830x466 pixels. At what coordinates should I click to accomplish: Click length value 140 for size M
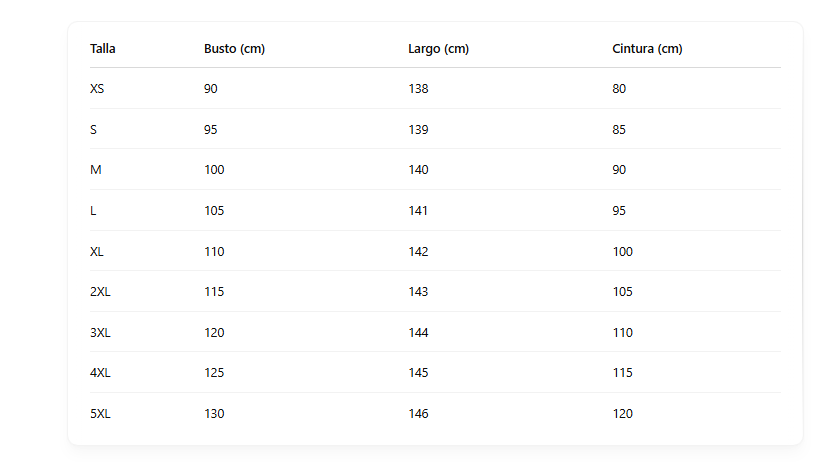418,170
